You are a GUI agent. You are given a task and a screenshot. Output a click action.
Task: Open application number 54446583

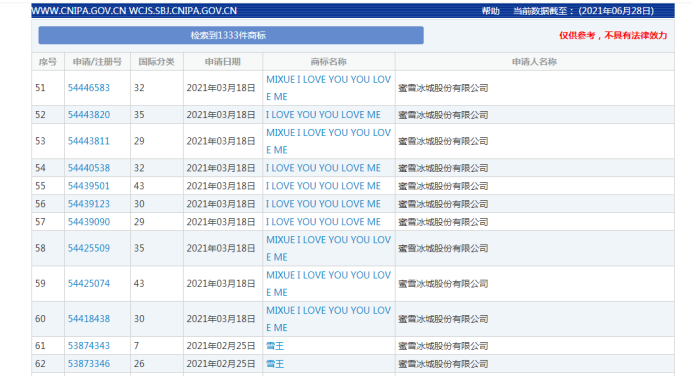pos(89,88)
